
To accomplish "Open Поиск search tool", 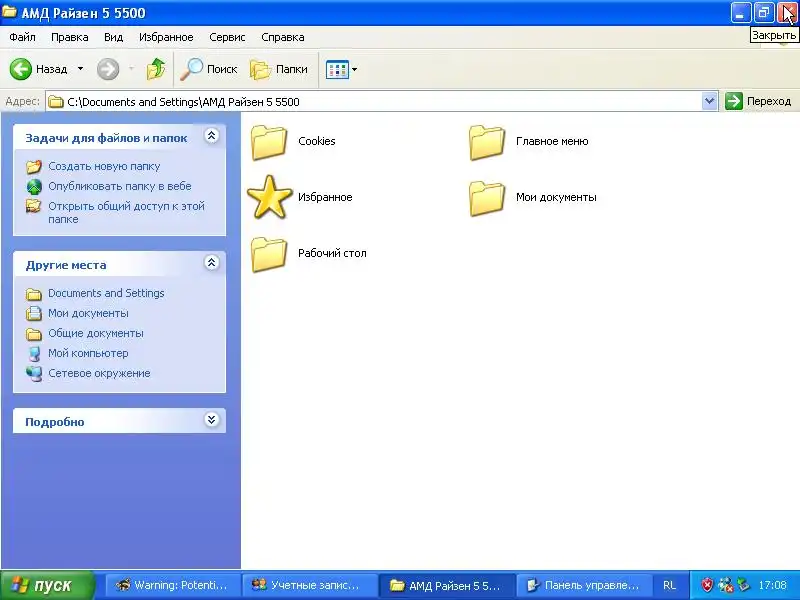I will pyautogui.click(x=209, y=69).
